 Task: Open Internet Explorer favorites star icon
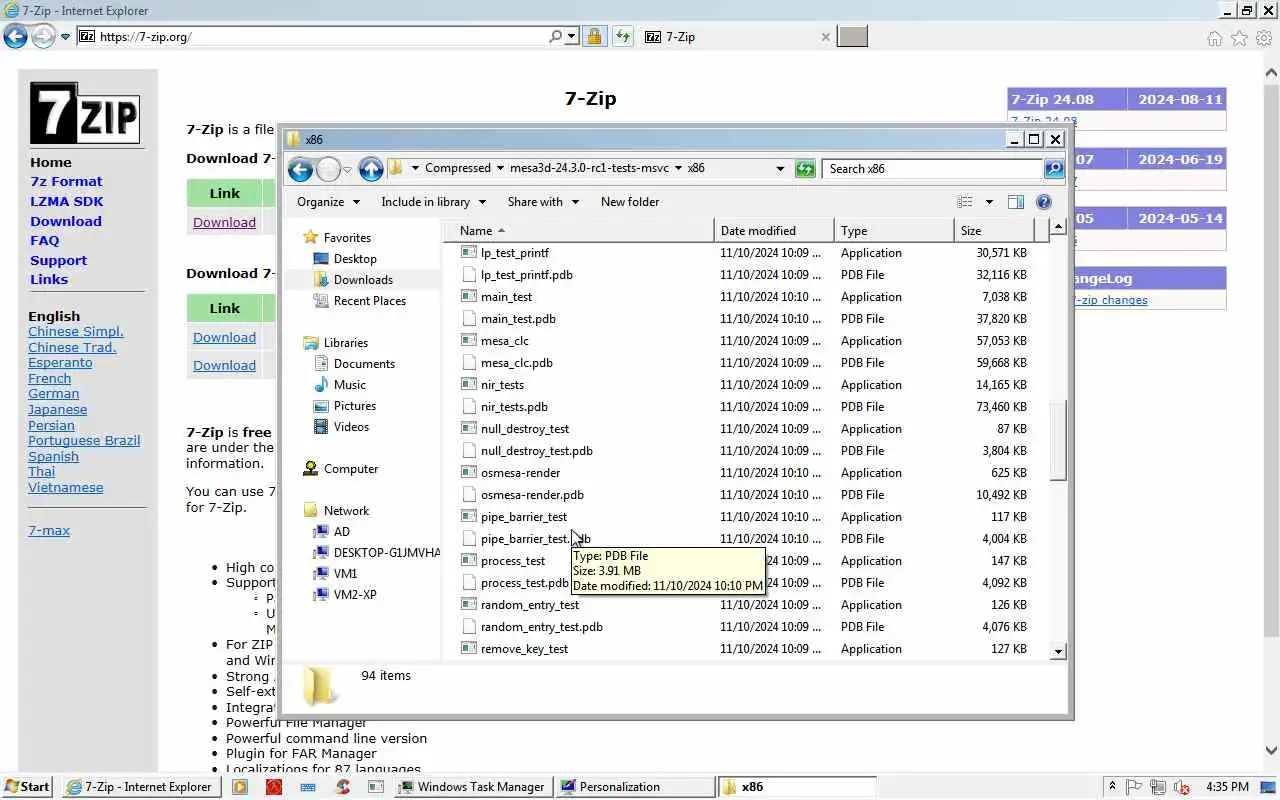(1239, 38)
